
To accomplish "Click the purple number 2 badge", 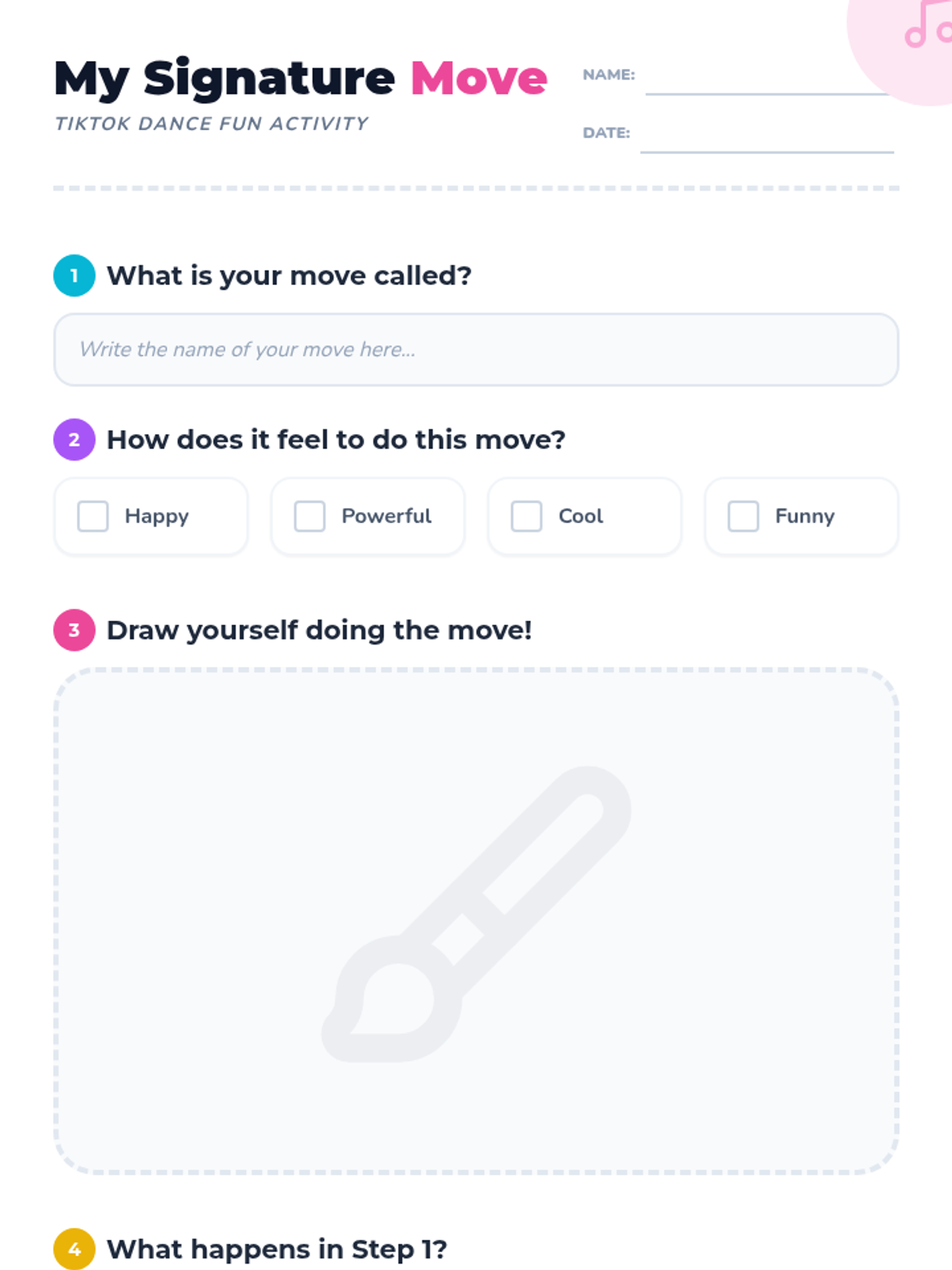I will click(x=75, y=440).
